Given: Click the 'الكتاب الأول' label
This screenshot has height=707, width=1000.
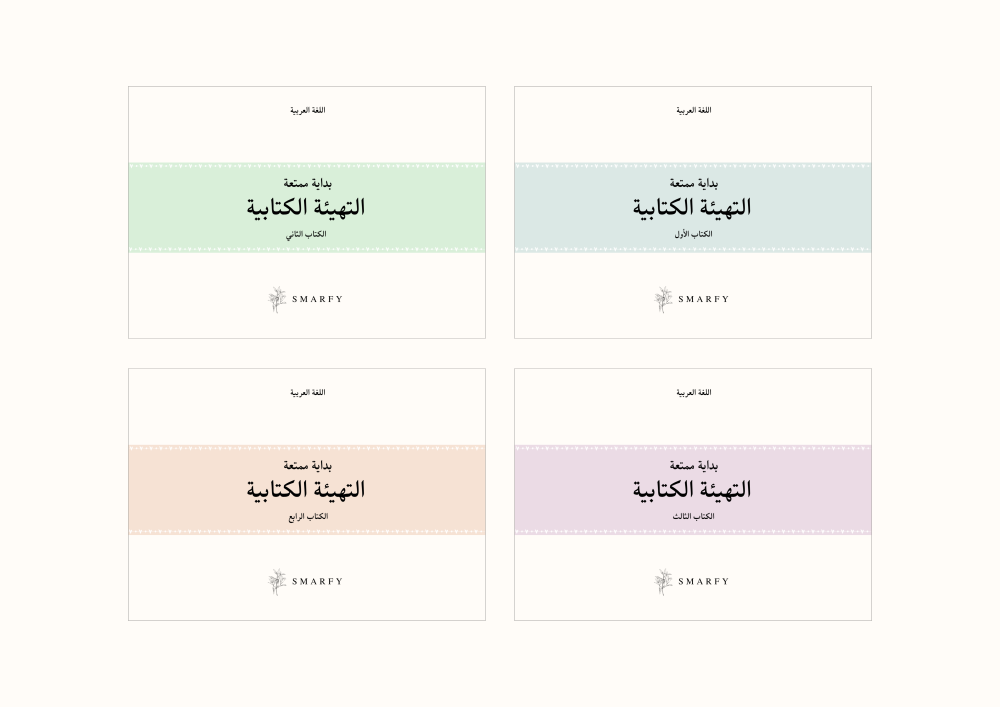Looking at the screenshot, I should [693, 234].
